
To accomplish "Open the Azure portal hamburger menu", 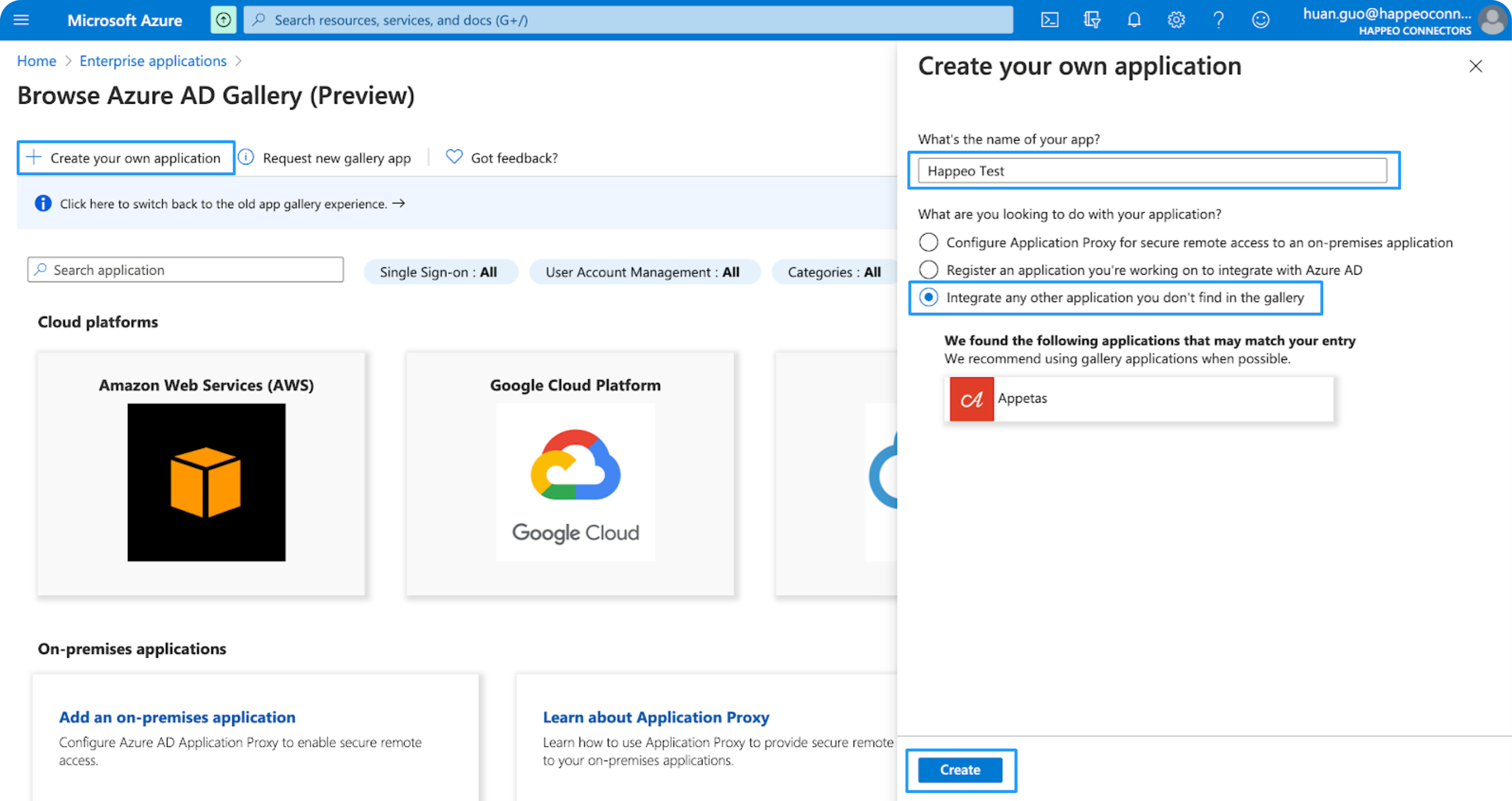I will pos(21,20).
